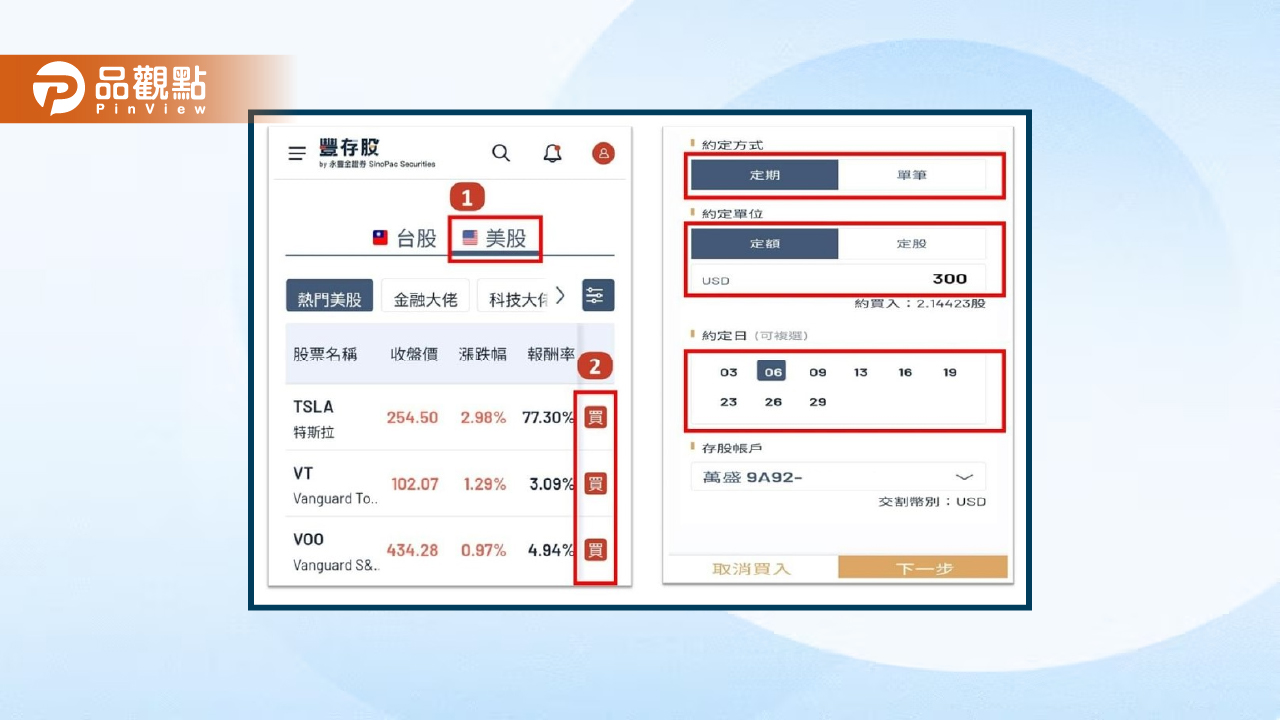
Task: Tap the buy icon for TSLA
Action: [x=596, y=417]
